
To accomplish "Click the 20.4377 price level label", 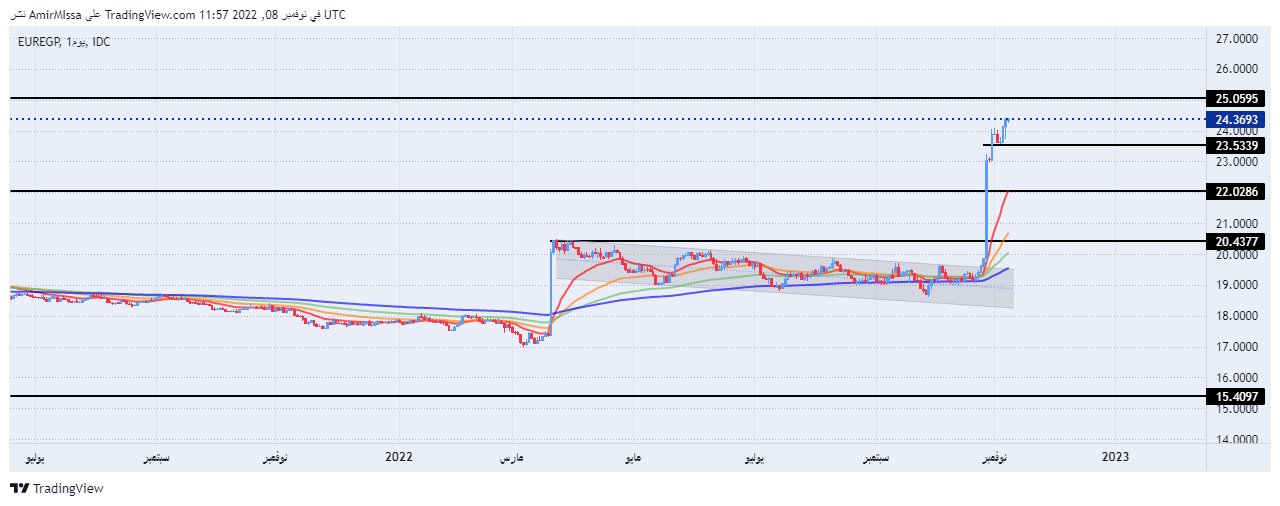I will click(1236, 241).
